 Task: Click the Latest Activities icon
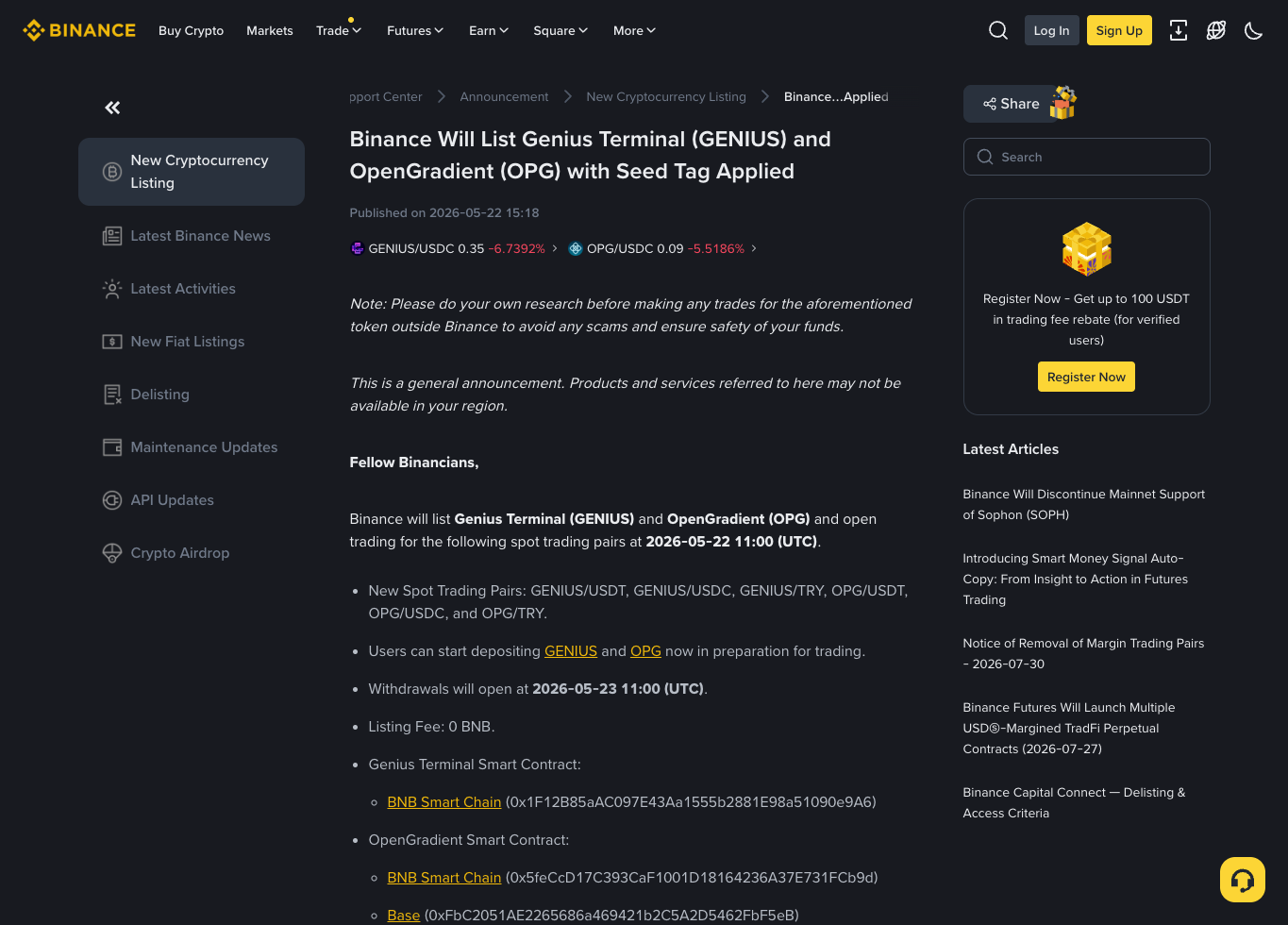112,289
